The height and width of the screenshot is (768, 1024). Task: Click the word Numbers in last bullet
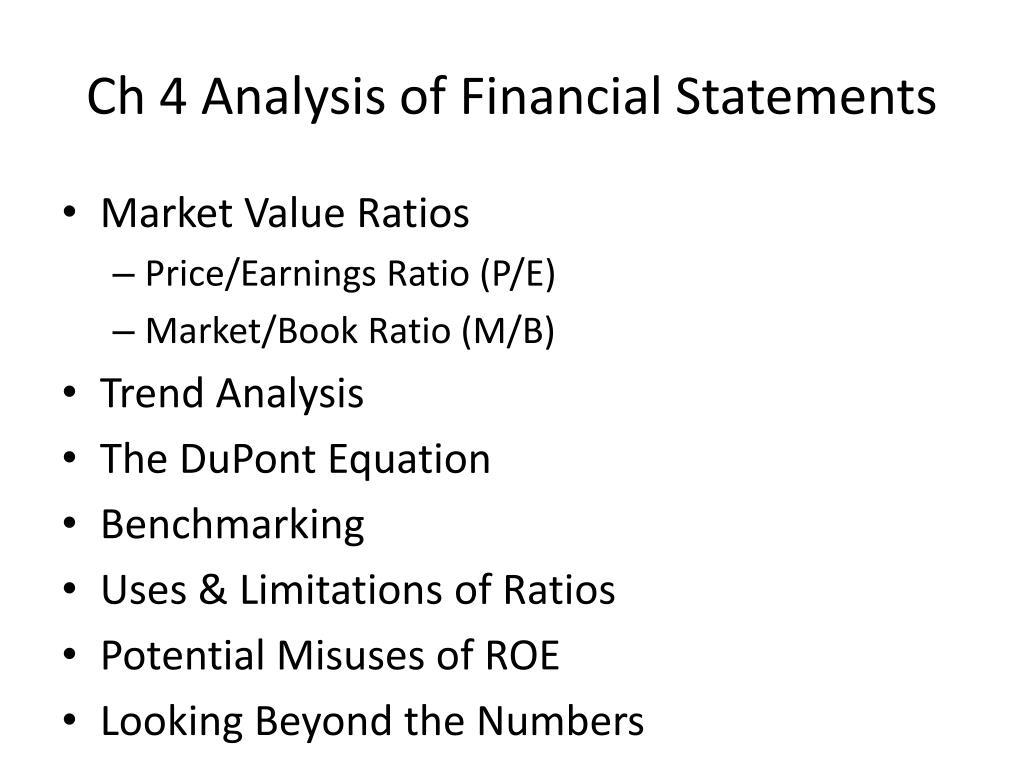click(x=560, y=721)
